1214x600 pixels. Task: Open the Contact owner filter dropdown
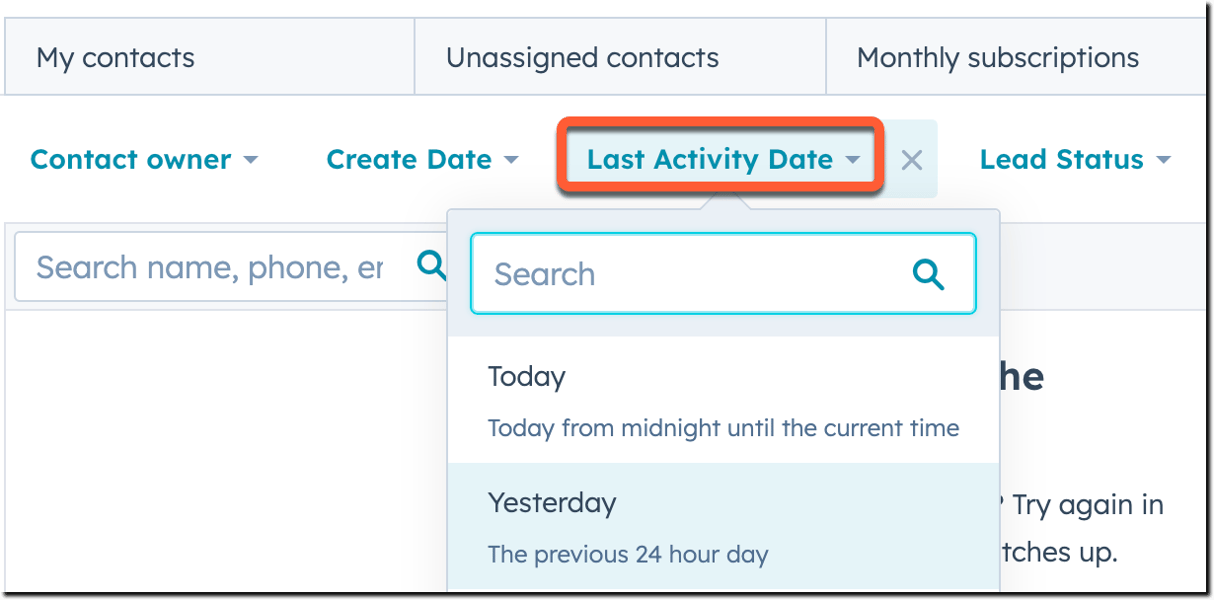coord(131,160)
